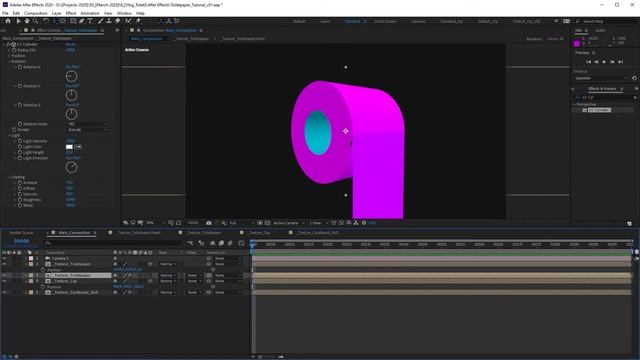The height and width of the screenshot is (360, 640).
Task: Select CC Cylinder in Effects & Presets
Action: coord(599,110)
